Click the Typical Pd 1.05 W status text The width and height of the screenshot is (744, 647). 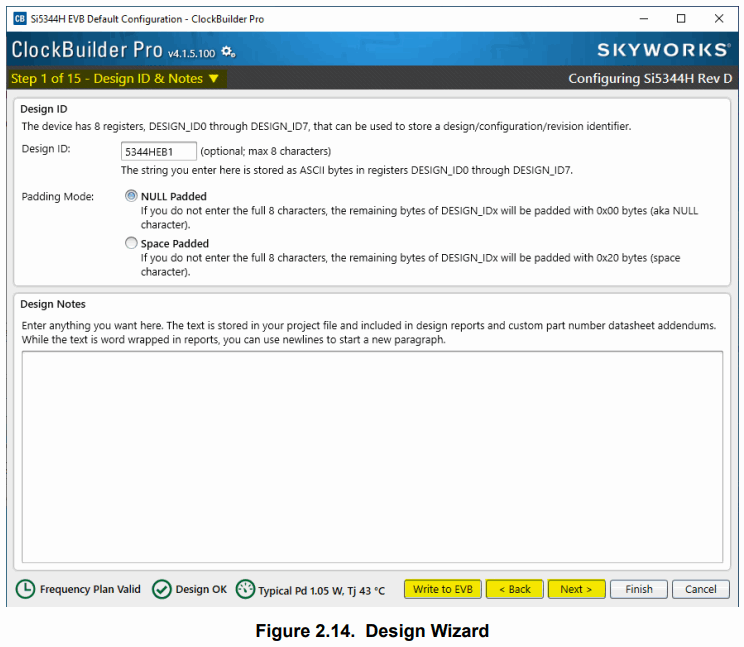pyautogui.click(x=321, y=591)
